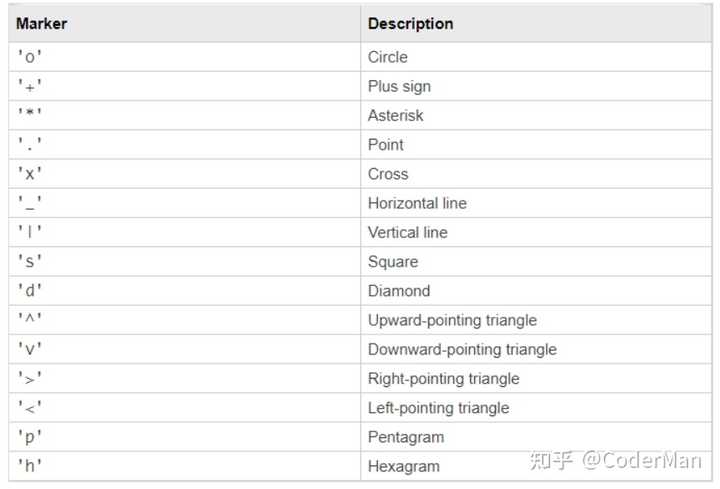Click the 'h' hexagram marker code
The width and height of the screenshot is (720, 489).
click(29, 466)
